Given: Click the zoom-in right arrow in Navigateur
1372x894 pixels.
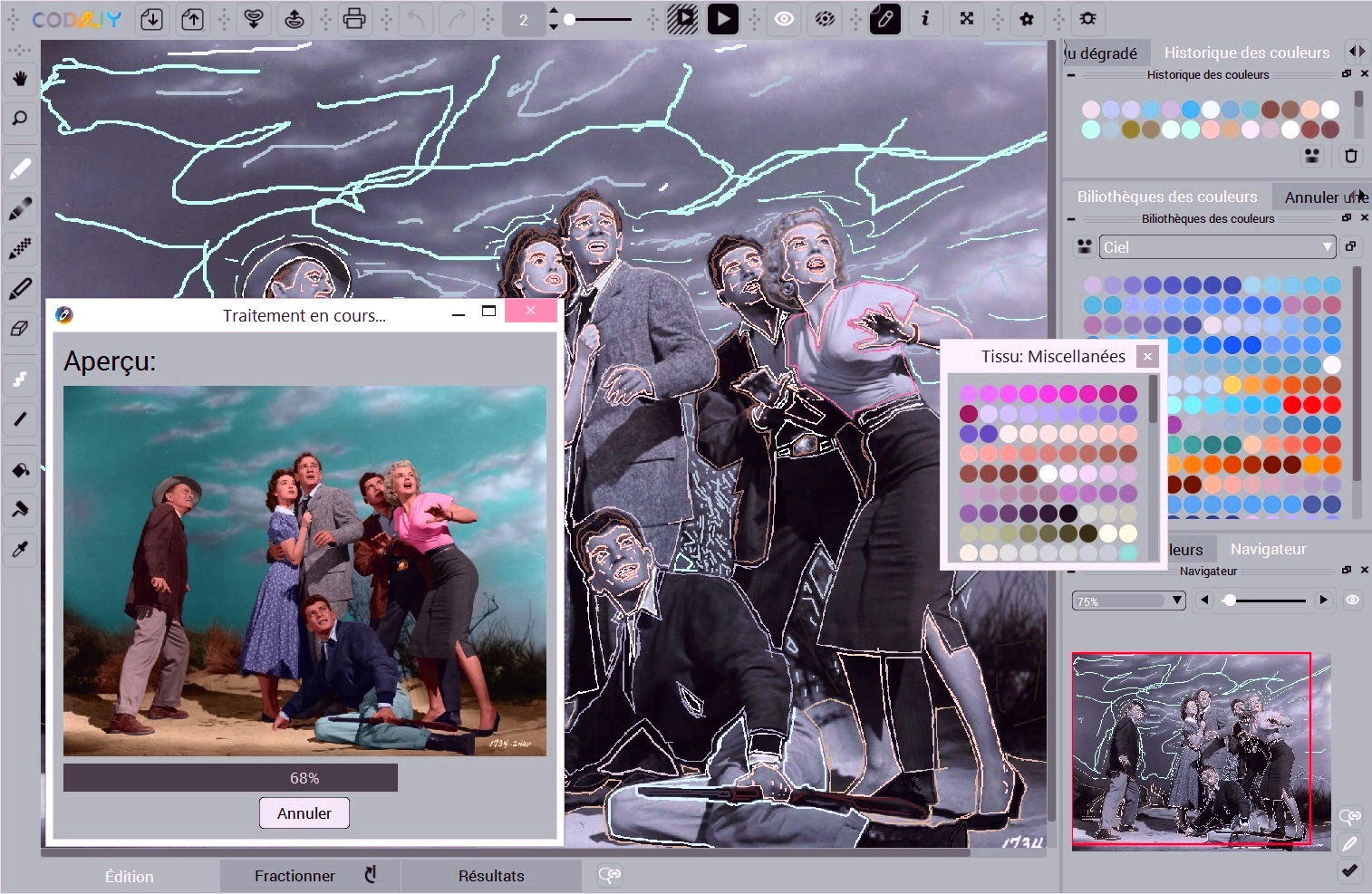Looking at the screenshot, I should (x=1323, y=600).
